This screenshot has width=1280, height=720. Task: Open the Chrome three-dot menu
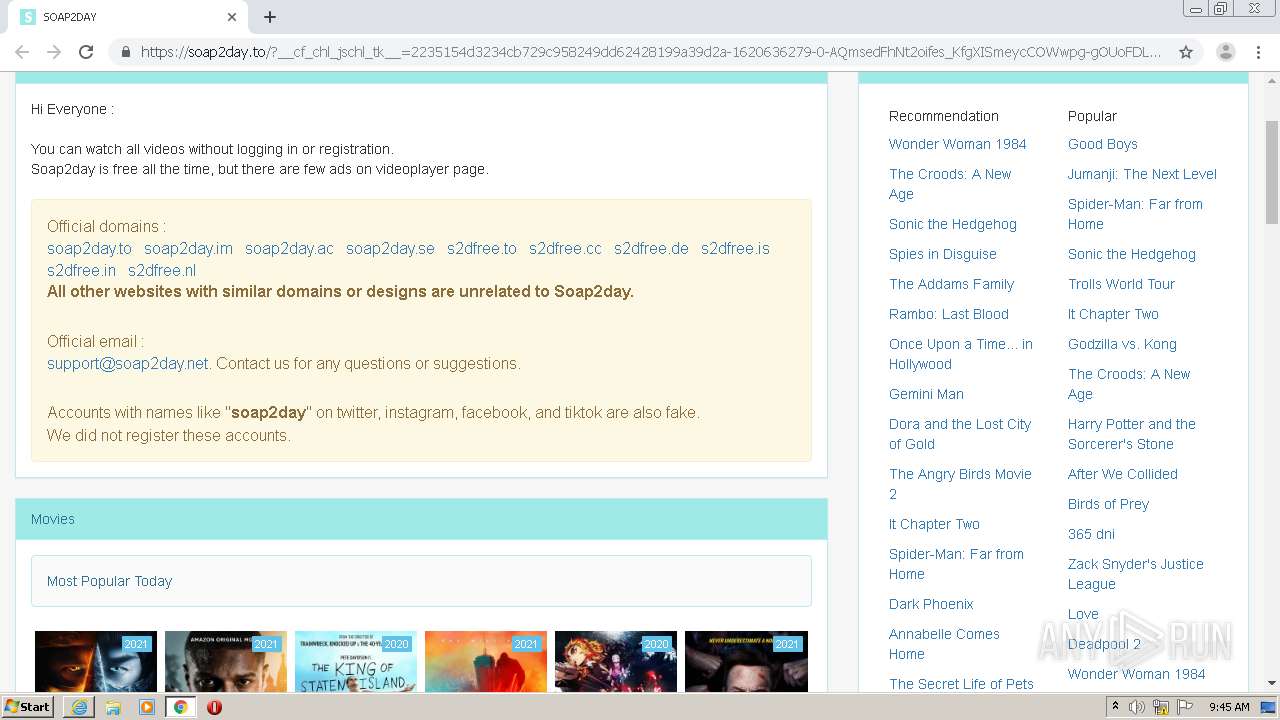coord(1258,52)
